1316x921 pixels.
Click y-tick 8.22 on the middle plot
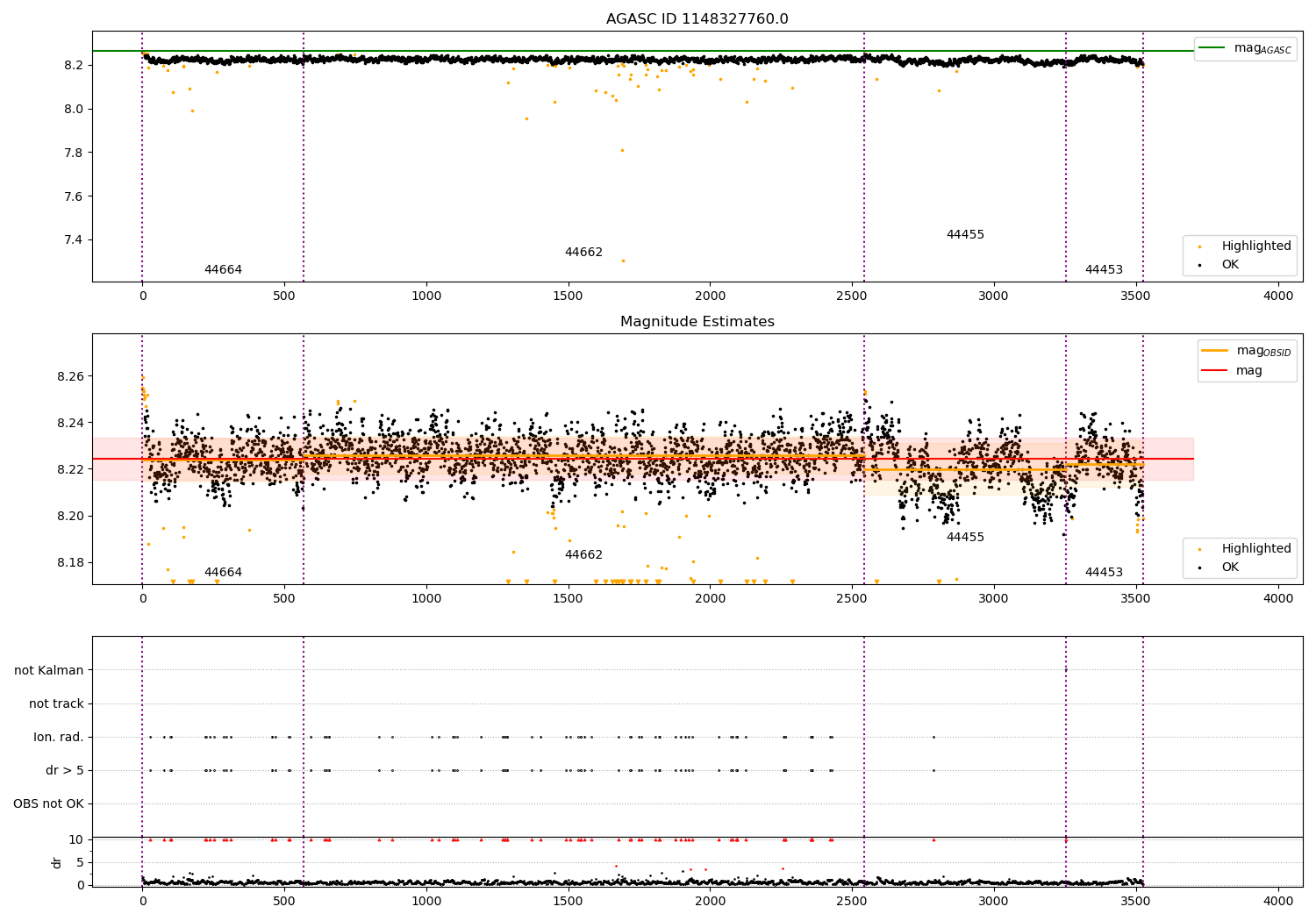[69, 470]
